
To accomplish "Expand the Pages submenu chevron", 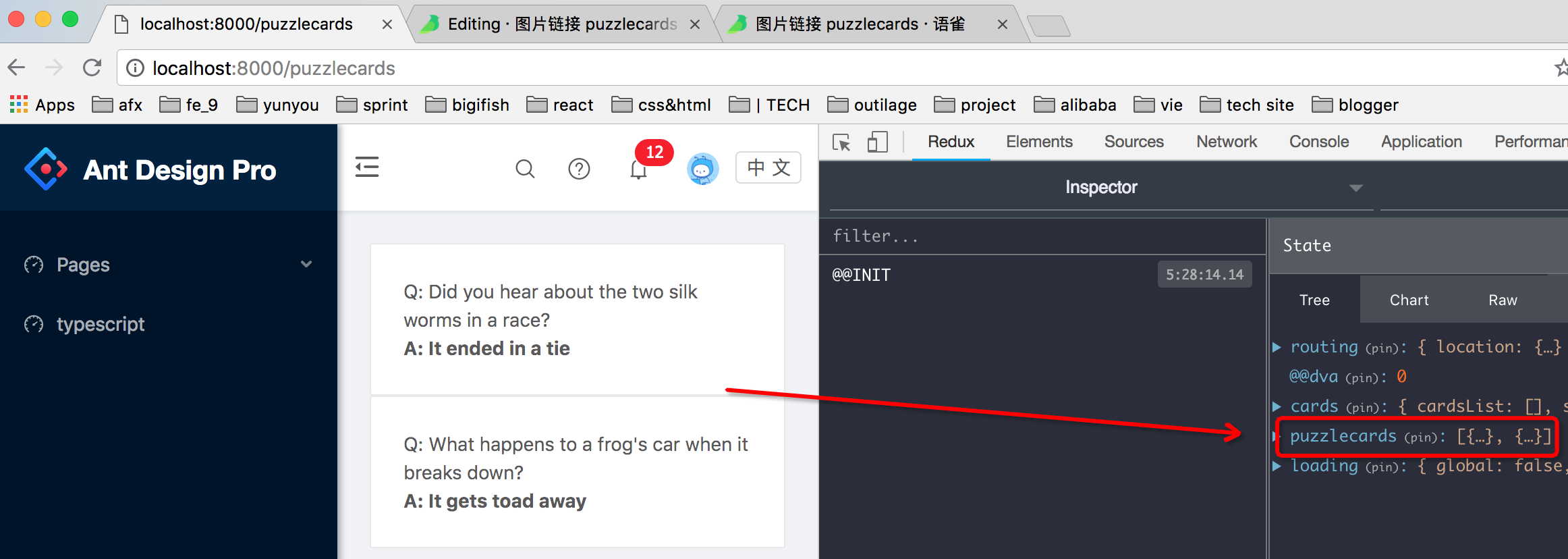I will click(306, 264).
